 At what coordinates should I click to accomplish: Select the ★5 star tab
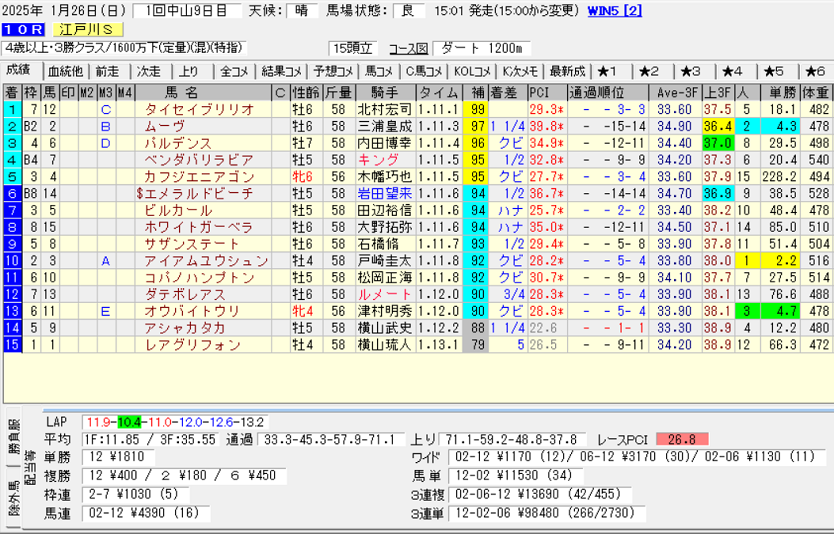(773, 71)
